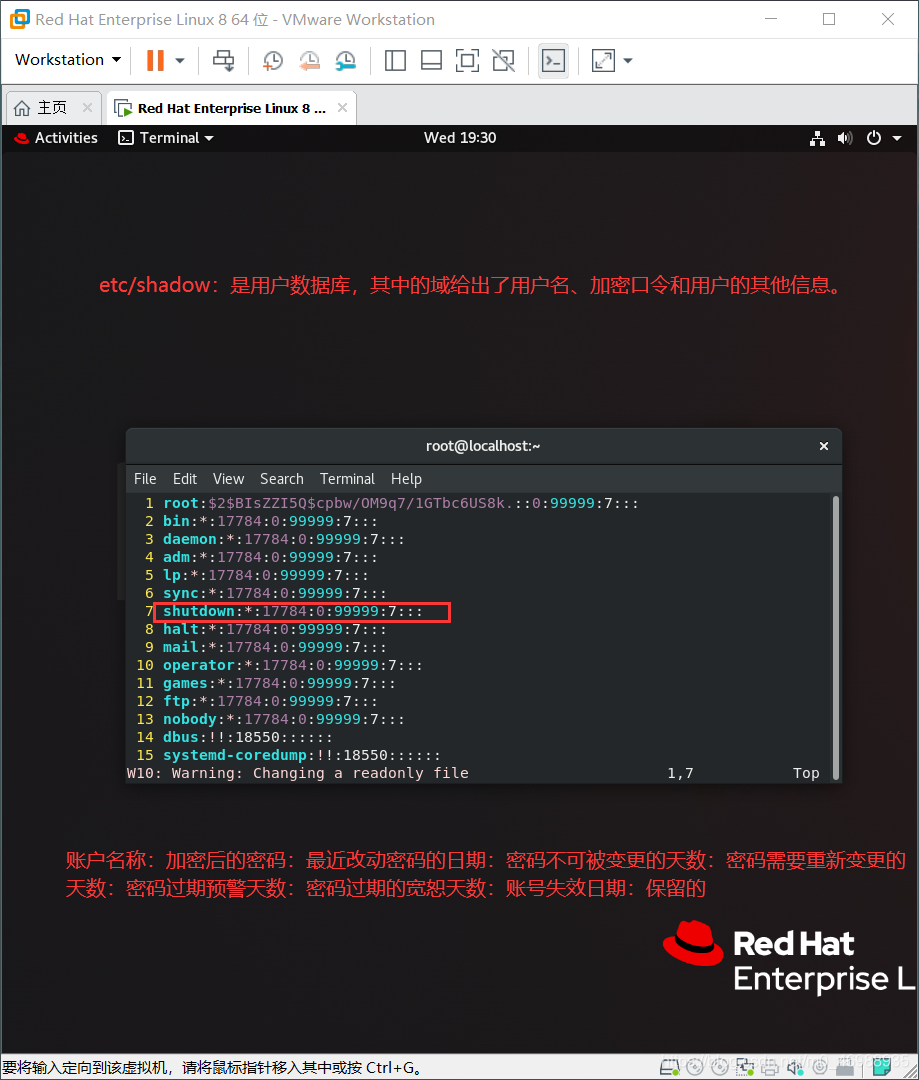Image resolution: width=919 pixels, height=1080 pixels.
Task: Take a snapshot of this virtual machine
Action: tap(273, 61)
